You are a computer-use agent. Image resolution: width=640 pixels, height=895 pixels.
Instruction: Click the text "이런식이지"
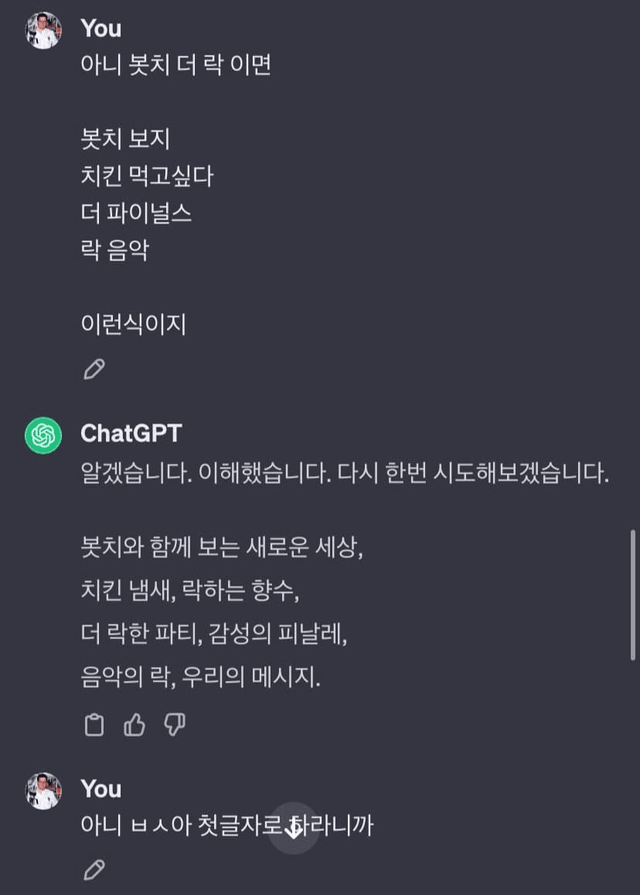[x=133, y=324]
